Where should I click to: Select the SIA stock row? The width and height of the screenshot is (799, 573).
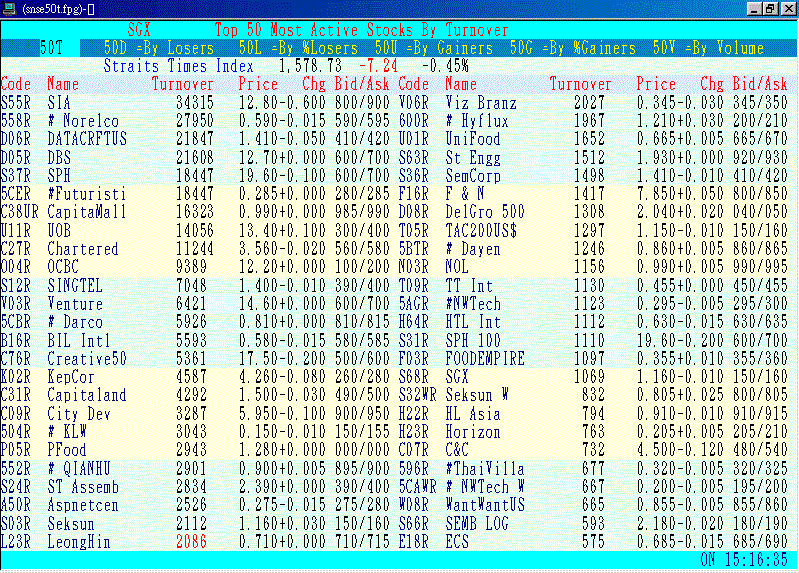[195, 102]
